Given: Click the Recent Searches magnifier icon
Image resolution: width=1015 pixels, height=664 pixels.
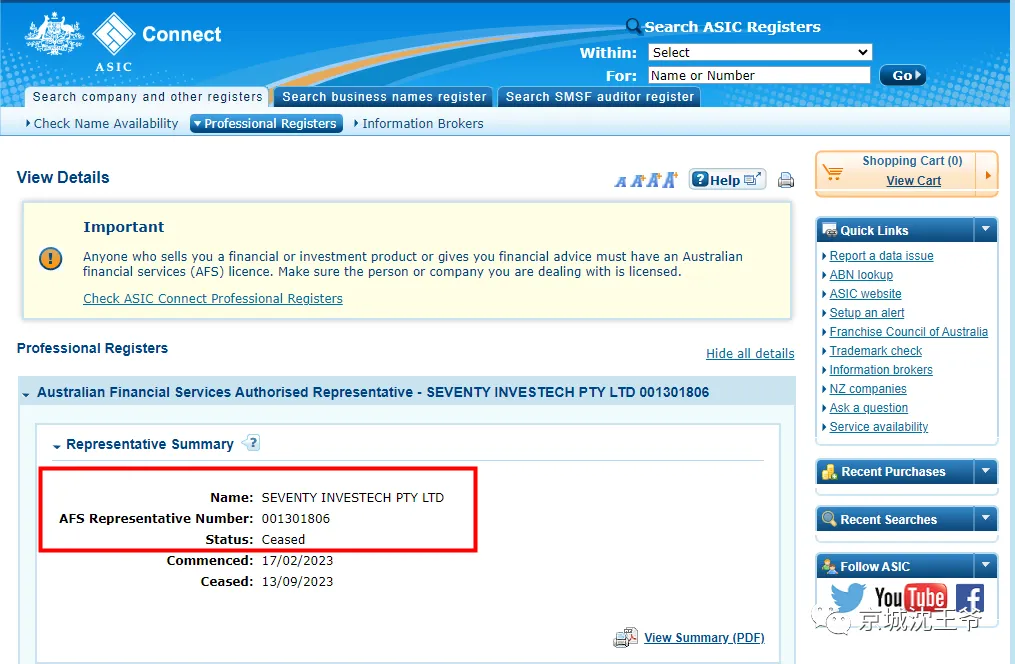Looking at the screenshot, I should click(829, 519).
